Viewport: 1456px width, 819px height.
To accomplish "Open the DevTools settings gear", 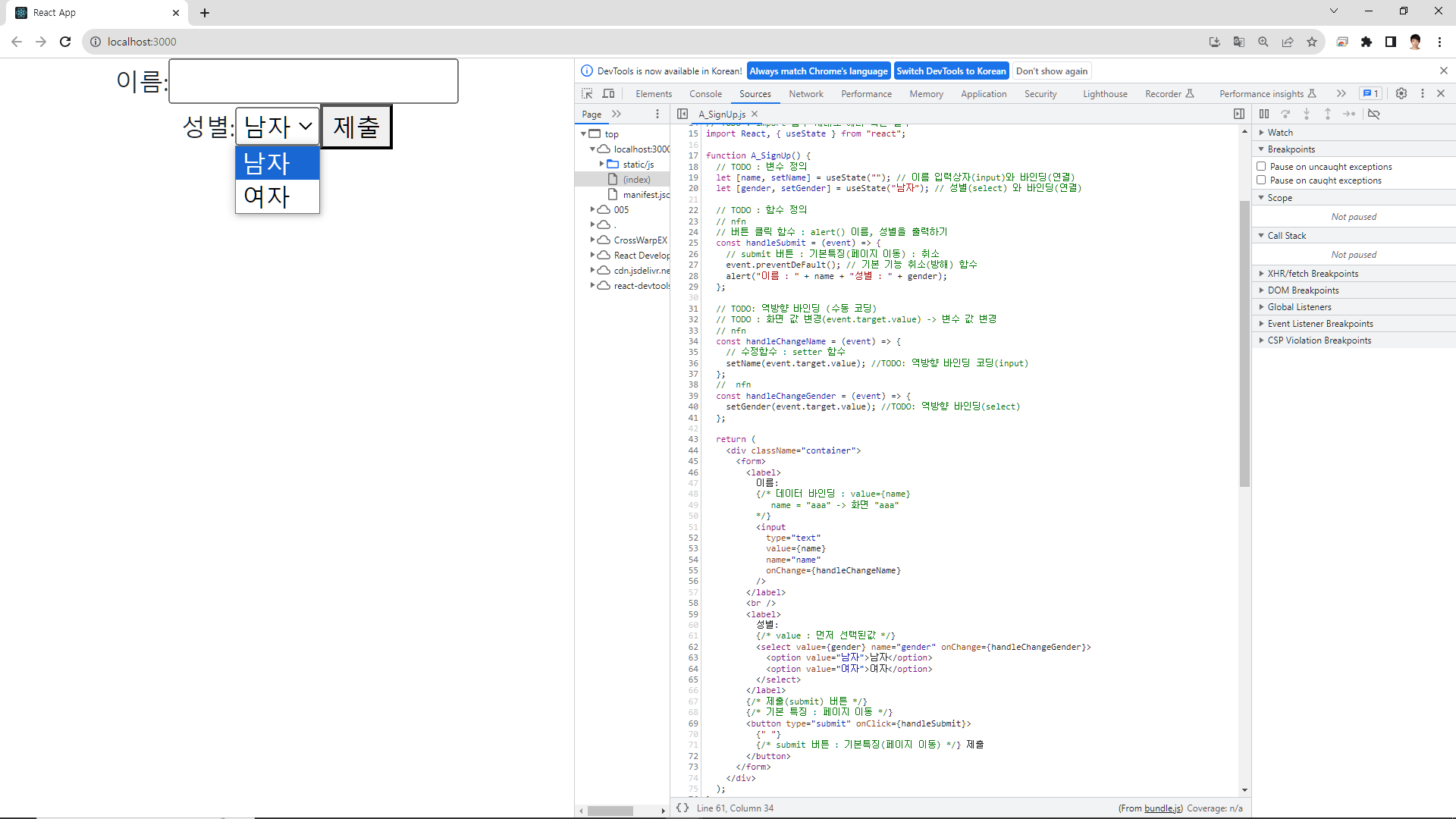I will pyautogui.click(x=1401, y=93).
